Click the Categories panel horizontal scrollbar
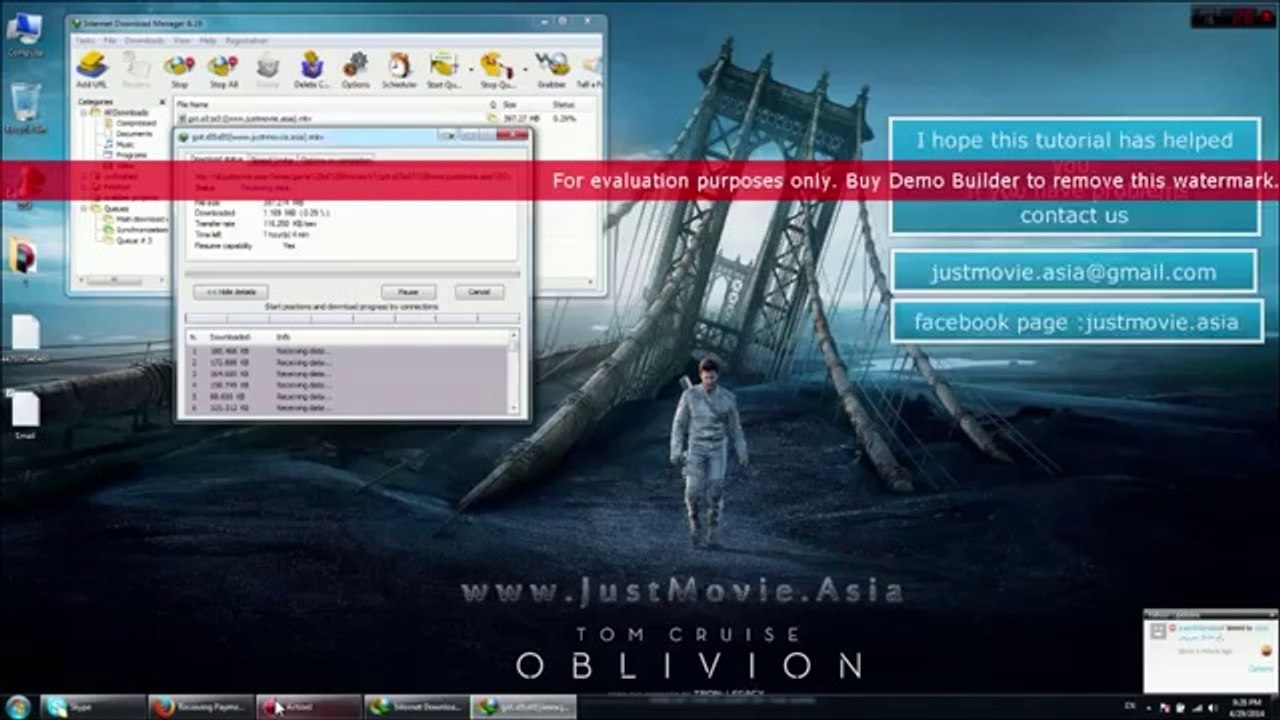The width and height of the screenshot is (1280, 720). tap(122, 281)
